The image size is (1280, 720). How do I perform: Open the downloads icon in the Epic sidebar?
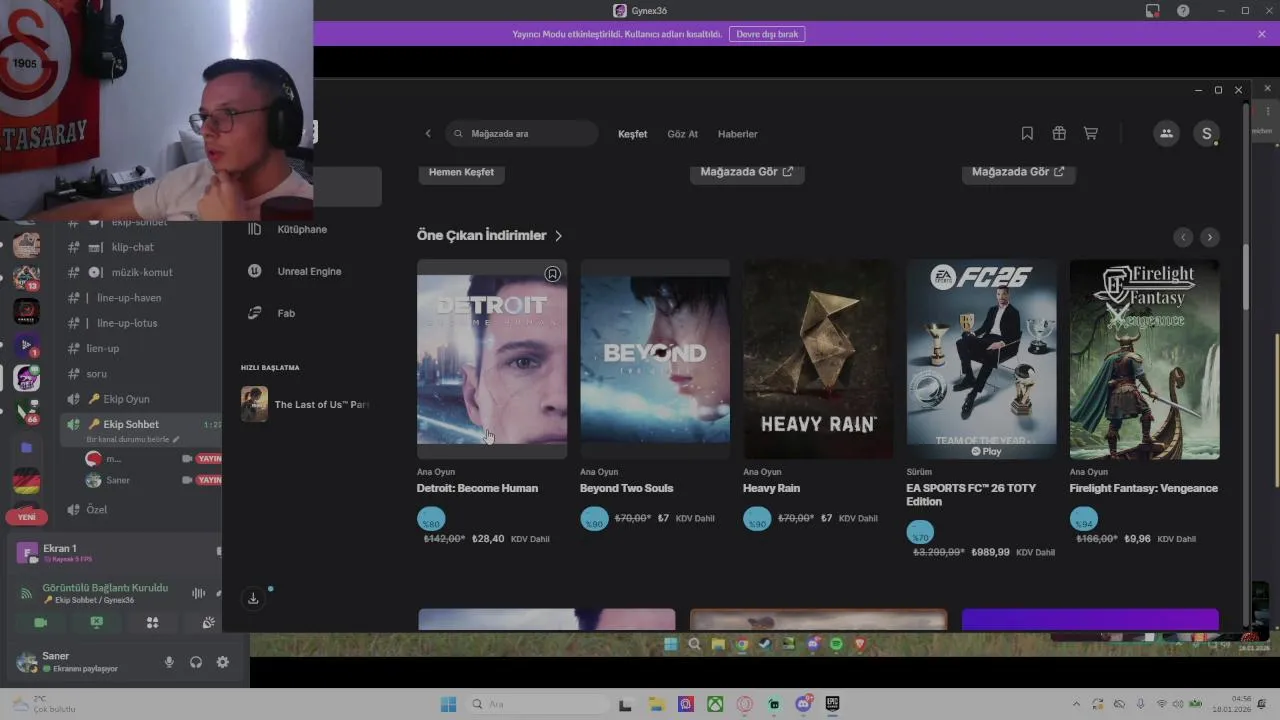coord(253,598)
